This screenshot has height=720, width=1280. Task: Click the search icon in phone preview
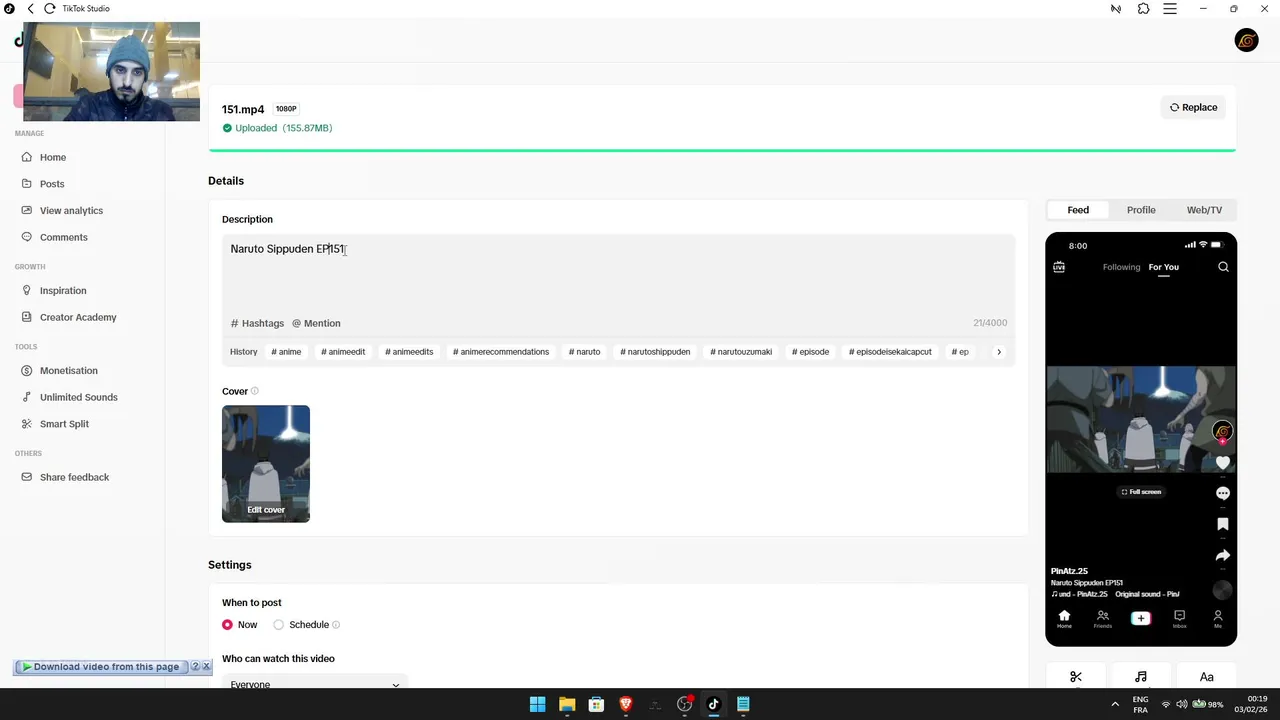1223,267
